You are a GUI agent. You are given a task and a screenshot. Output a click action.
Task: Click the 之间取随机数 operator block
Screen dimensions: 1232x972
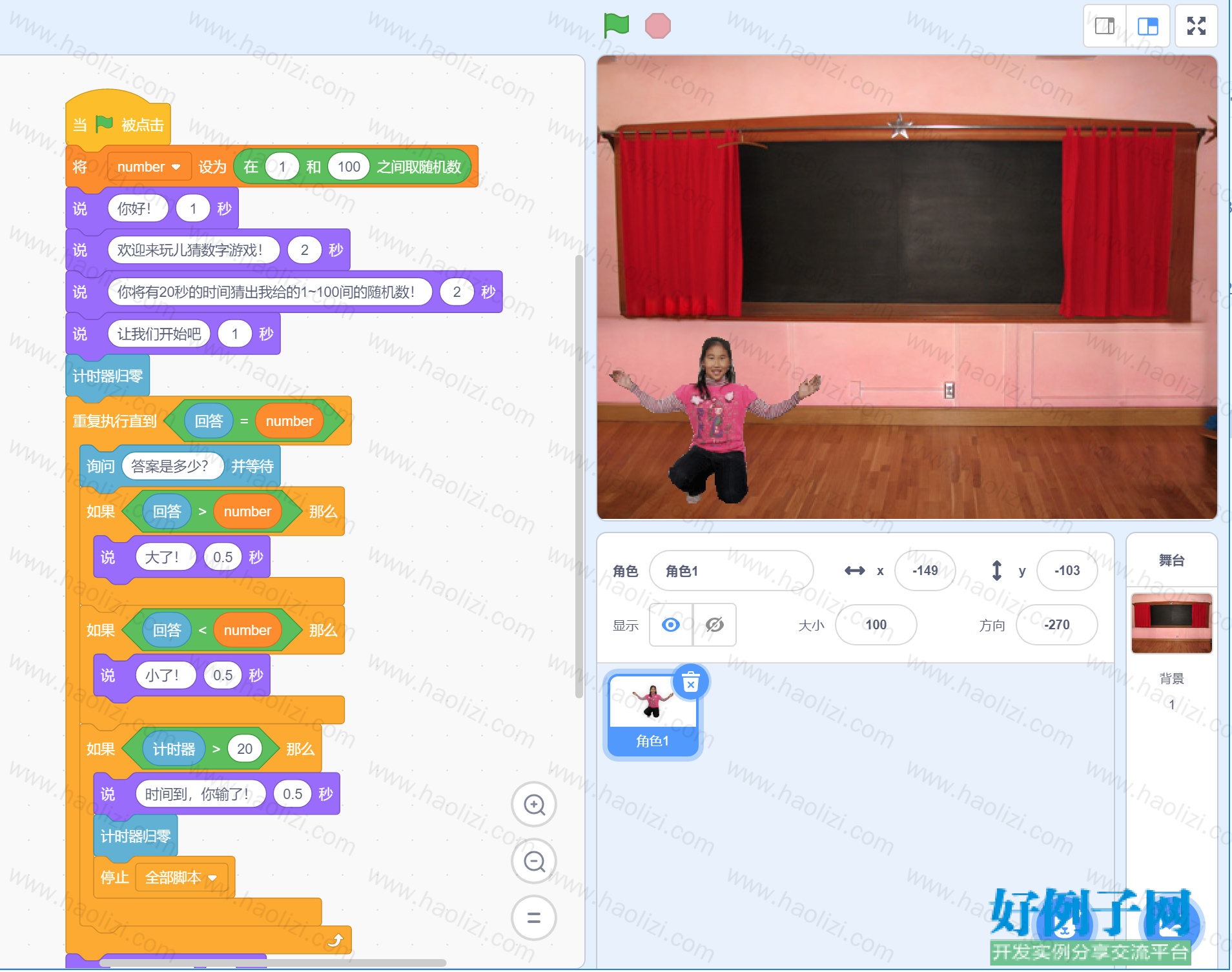353,167
